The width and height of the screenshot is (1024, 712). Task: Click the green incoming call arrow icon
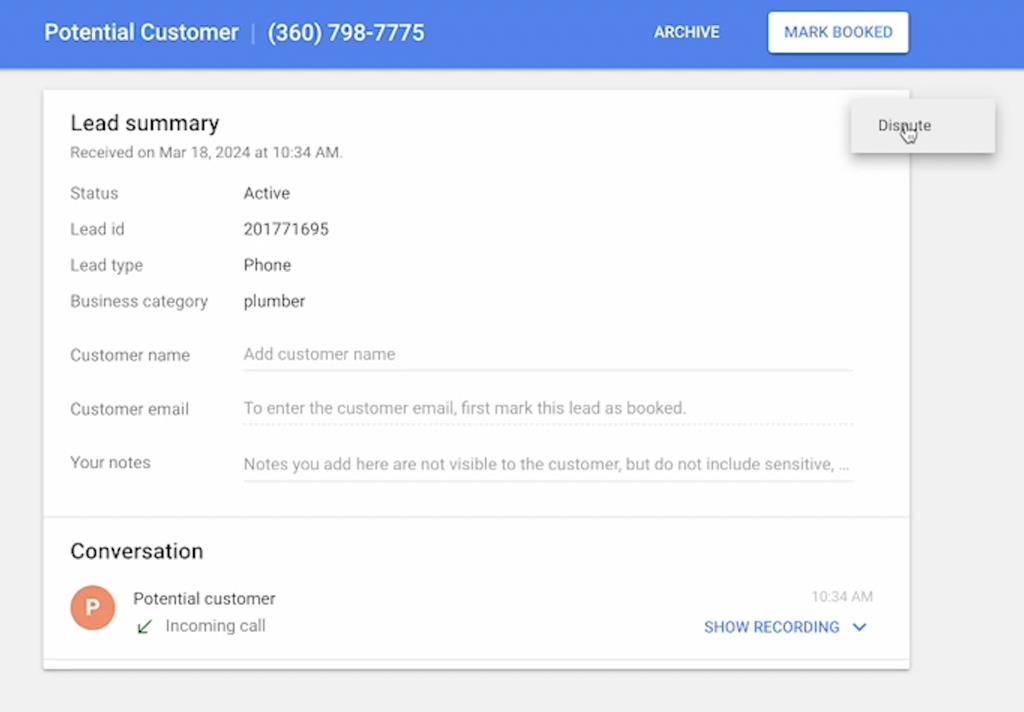[x=144, y=626]
